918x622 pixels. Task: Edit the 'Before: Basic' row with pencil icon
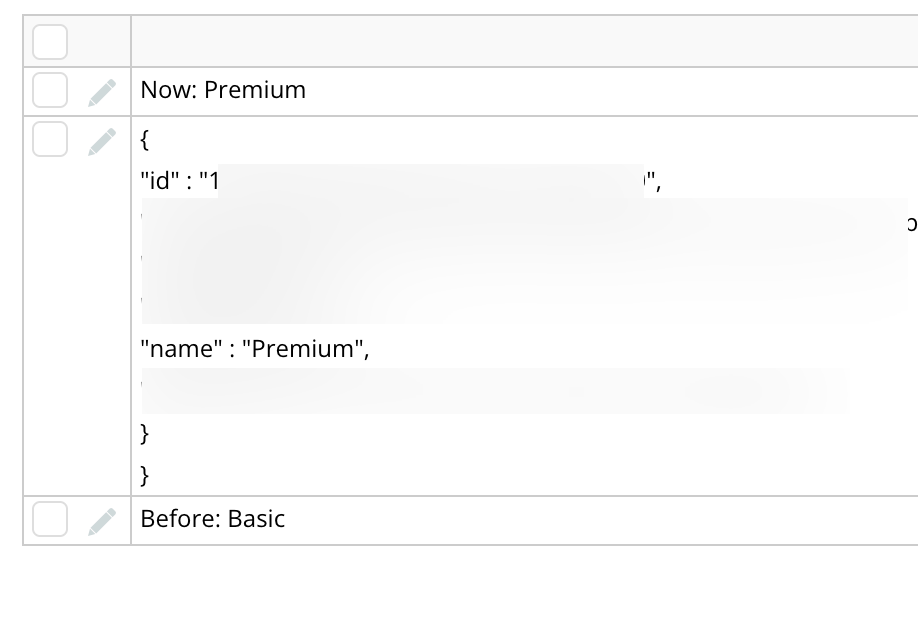pyautogui.click(x=102, y=521)
